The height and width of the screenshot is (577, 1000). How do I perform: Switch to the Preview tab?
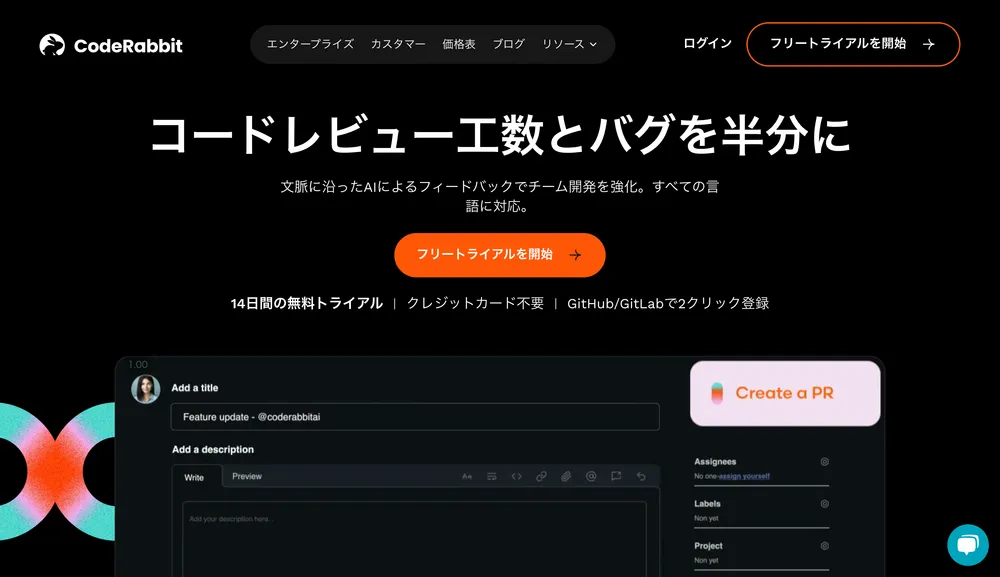click(x=247, y=477)
